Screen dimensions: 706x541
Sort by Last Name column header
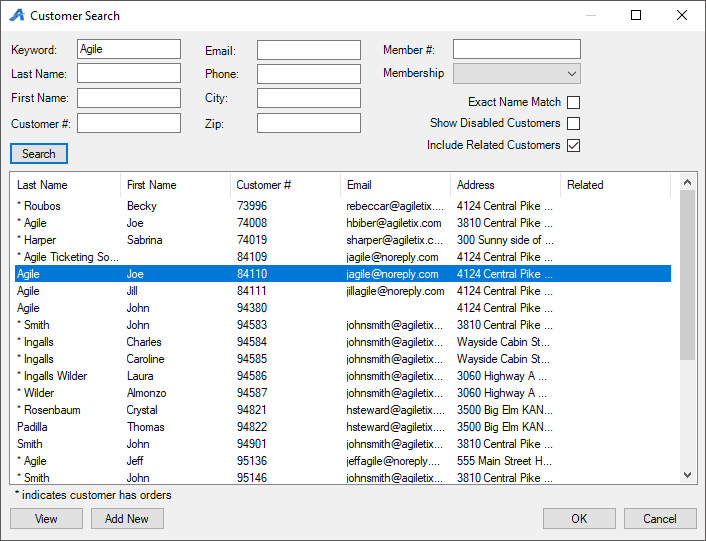pos(67,185)
